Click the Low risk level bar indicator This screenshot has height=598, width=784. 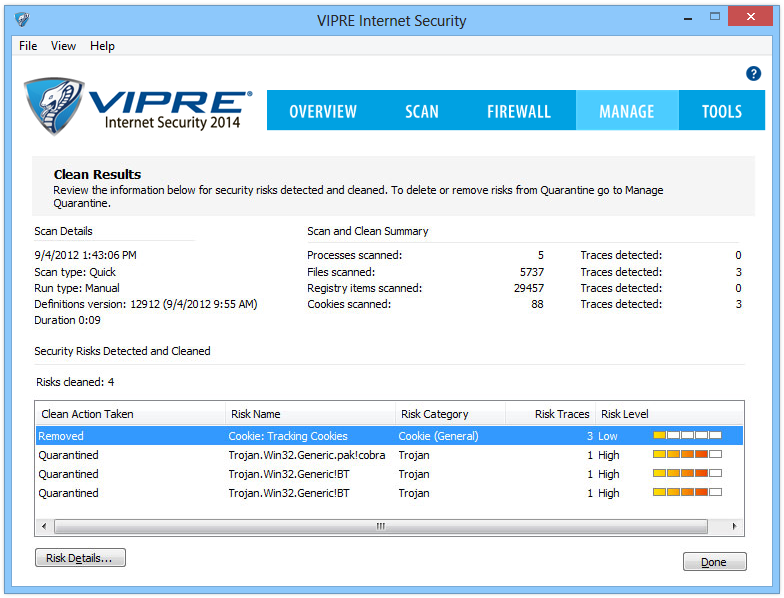(x=687, y=436)
